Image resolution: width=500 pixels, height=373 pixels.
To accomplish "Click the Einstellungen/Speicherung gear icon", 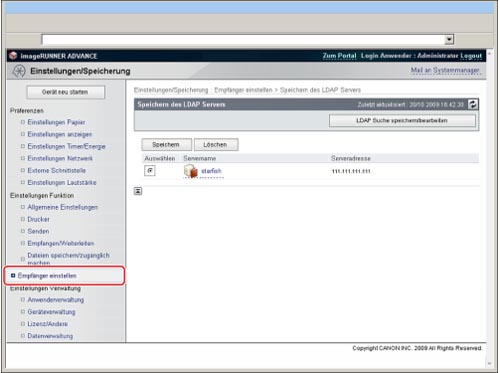I will point(19,71).
